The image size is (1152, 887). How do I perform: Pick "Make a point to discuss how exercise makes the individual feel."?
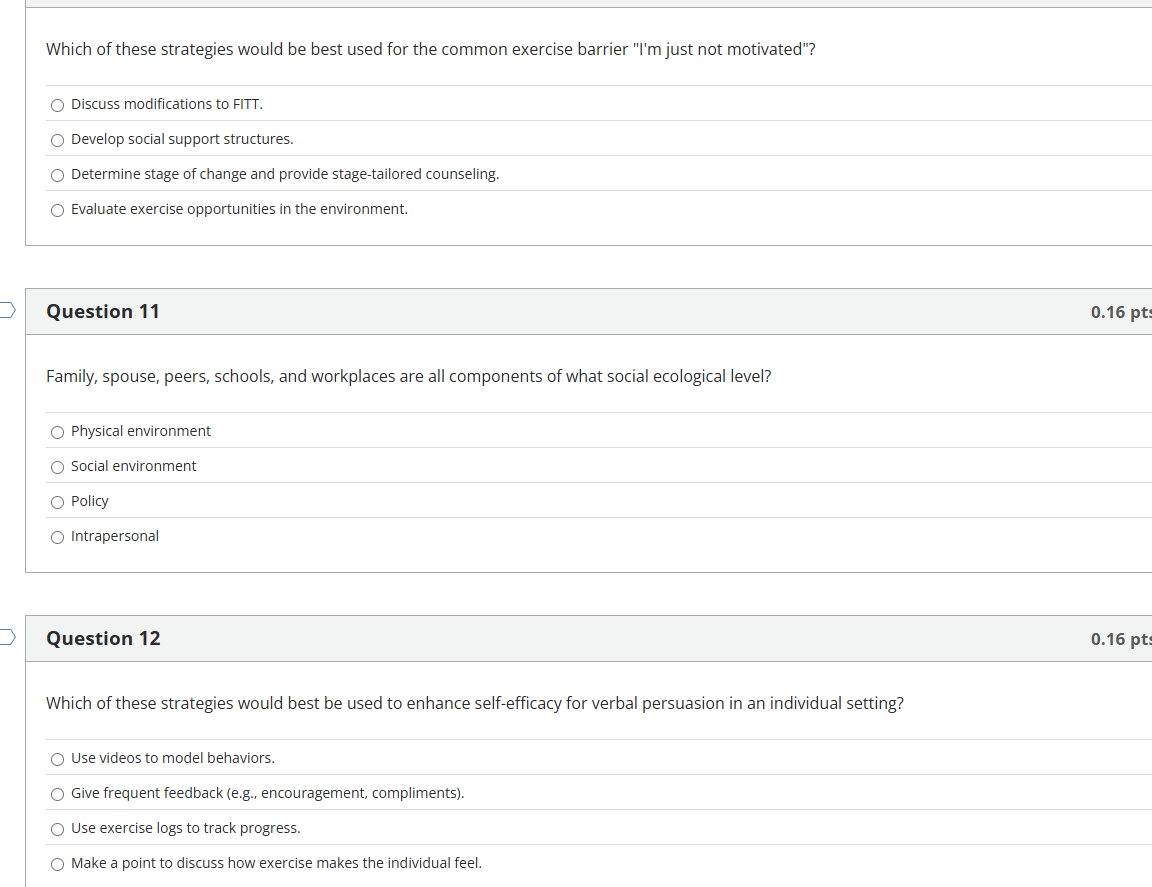coord(57,864)
